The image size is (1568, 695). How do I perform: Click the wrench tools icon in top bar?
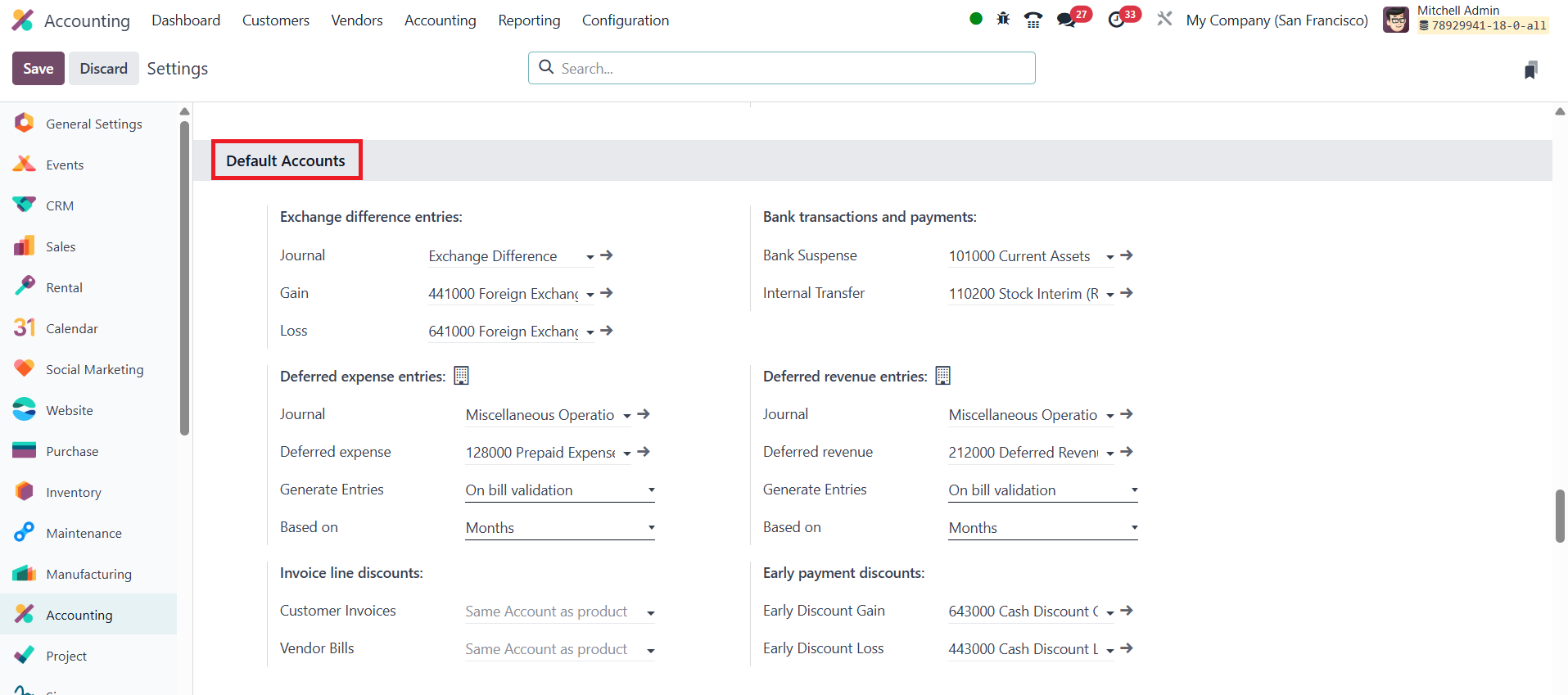pos(1164,19)
